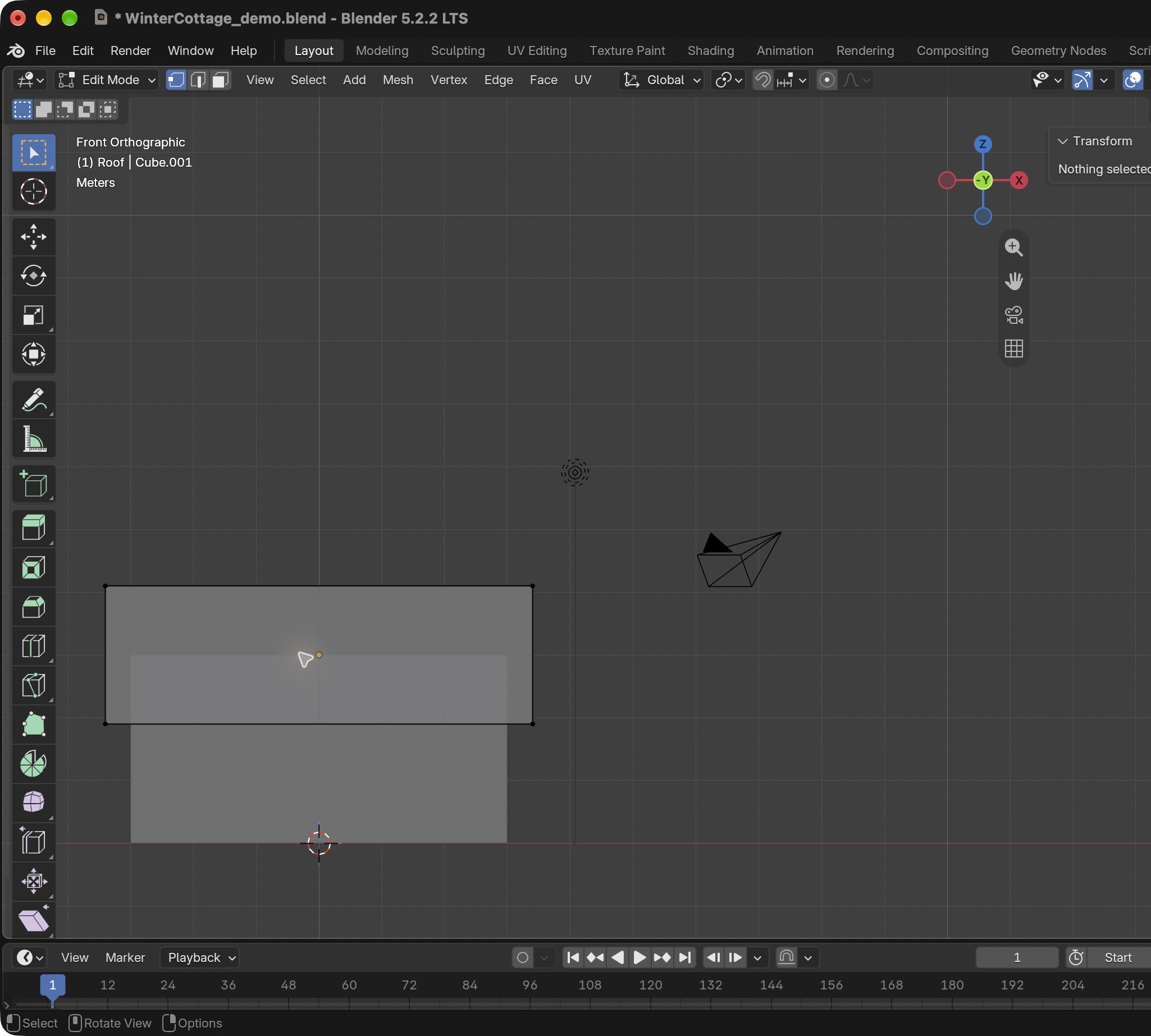Pick the Rotate tool
This screenshot has height=1036, width=1151.
tap(34, 276)
